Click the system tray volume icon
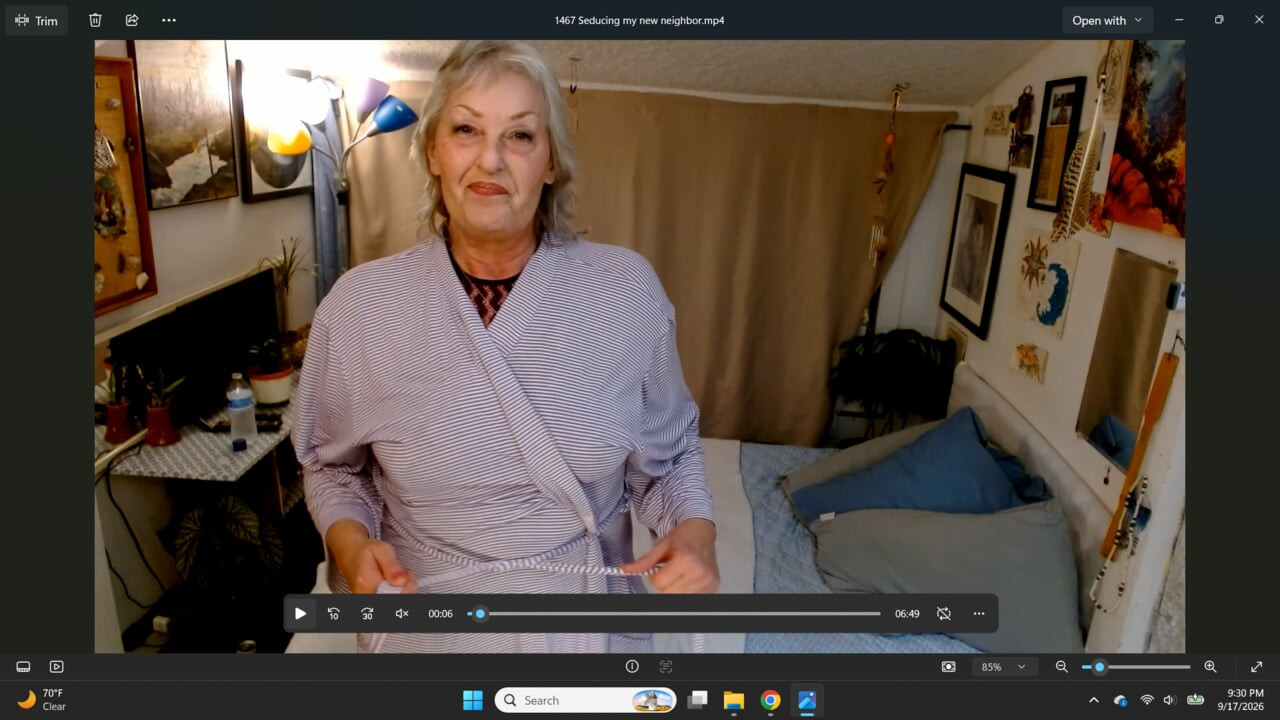1280x720 pixels. click(x=1169, y=700)
